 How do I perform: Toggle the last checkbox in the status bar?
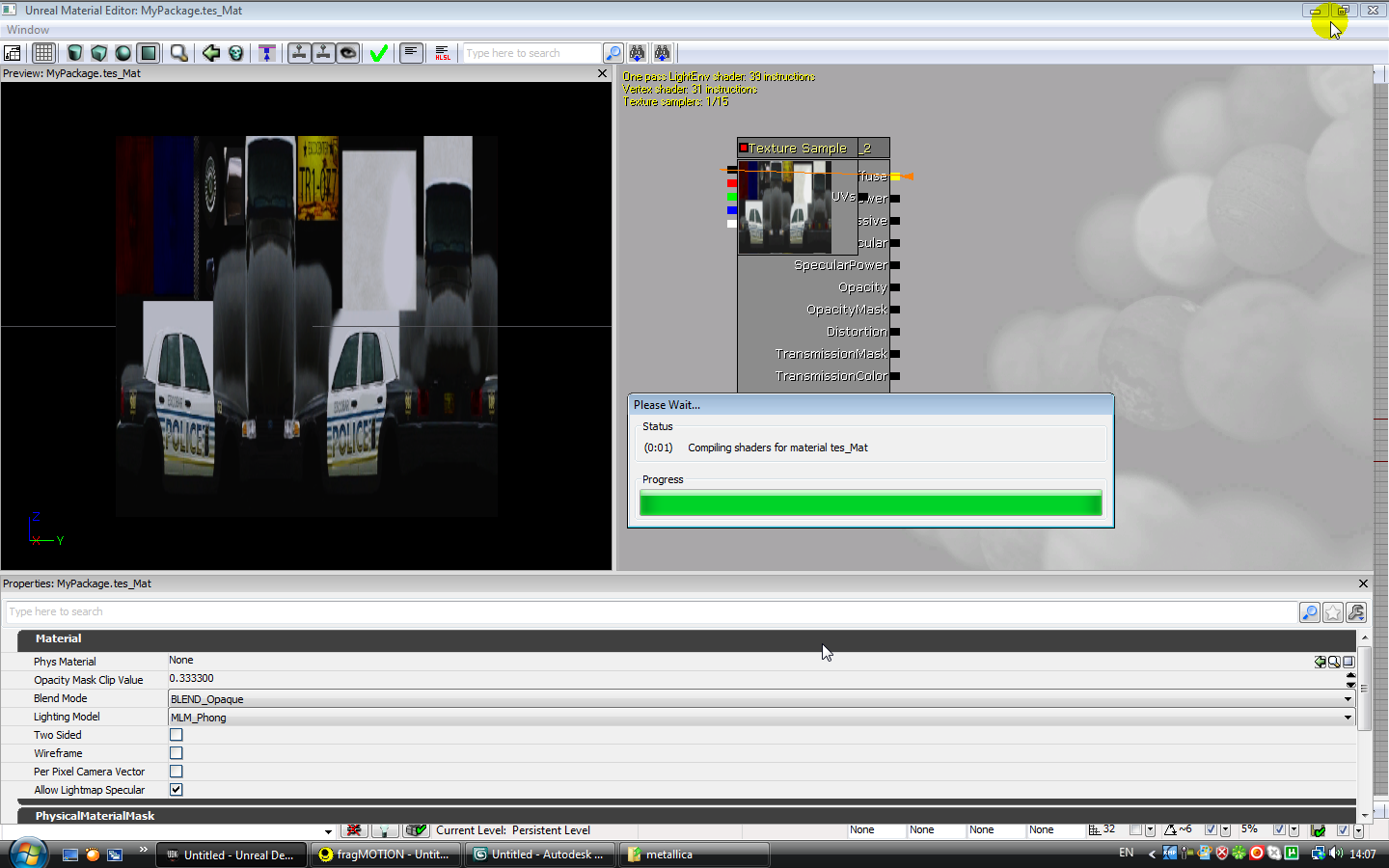click(1343, 829)
